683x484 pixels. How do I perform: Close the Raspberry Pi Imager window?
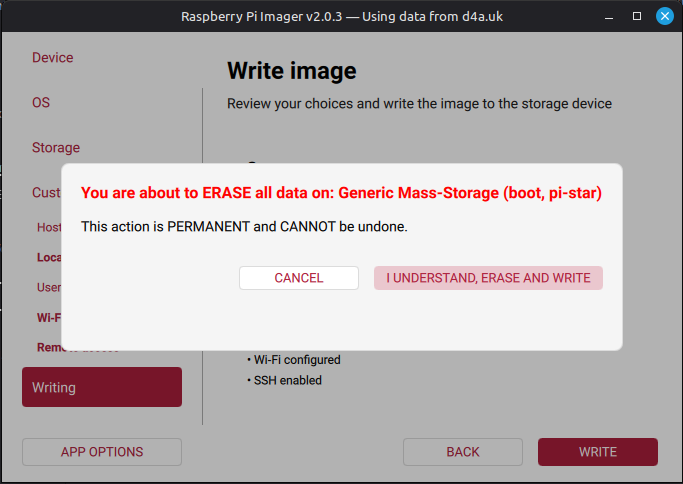664,17
